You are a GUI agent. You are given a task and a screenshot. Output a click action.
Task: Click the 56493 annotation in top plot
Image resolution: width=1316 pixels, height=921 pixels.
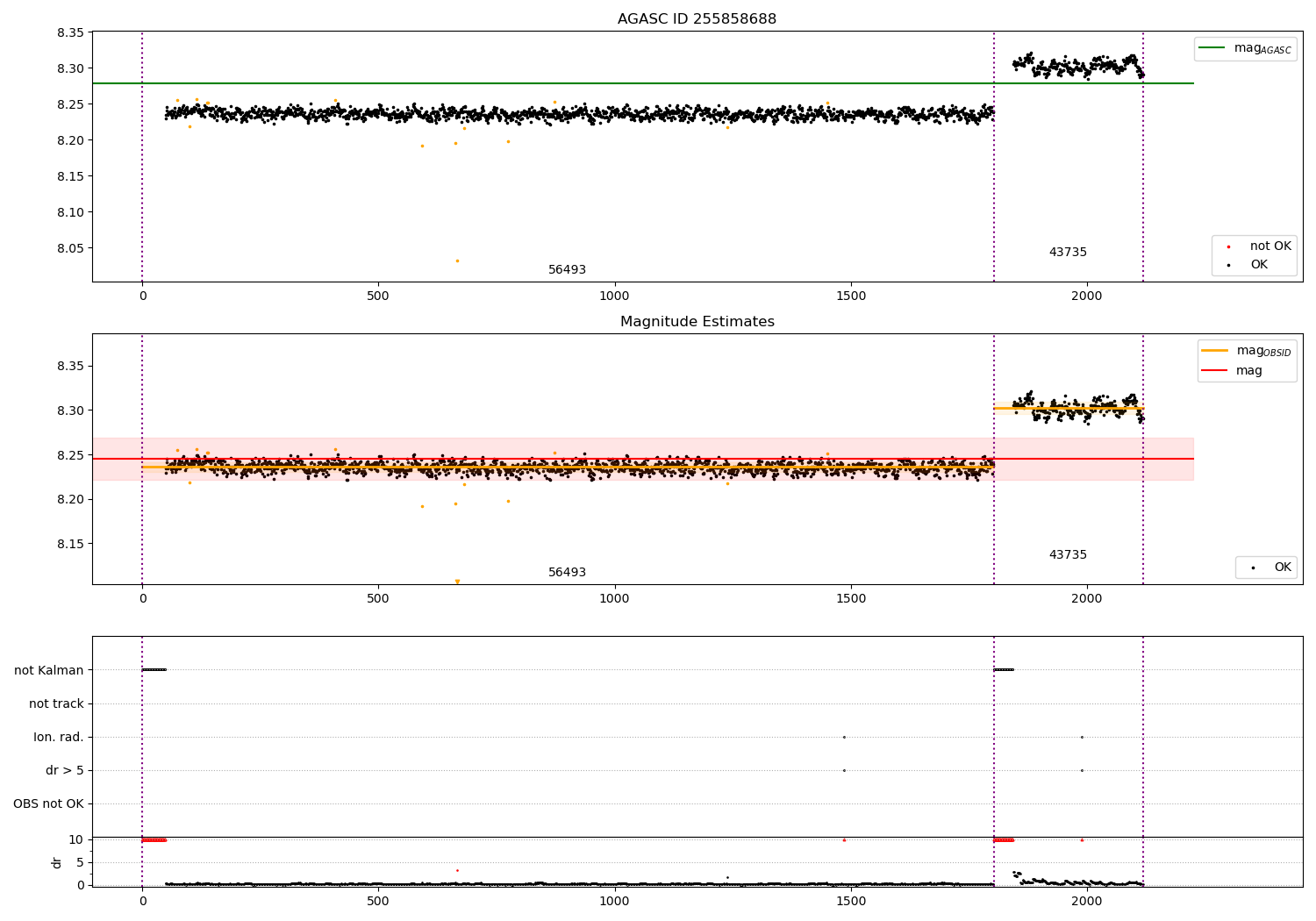tap(567, 270)
